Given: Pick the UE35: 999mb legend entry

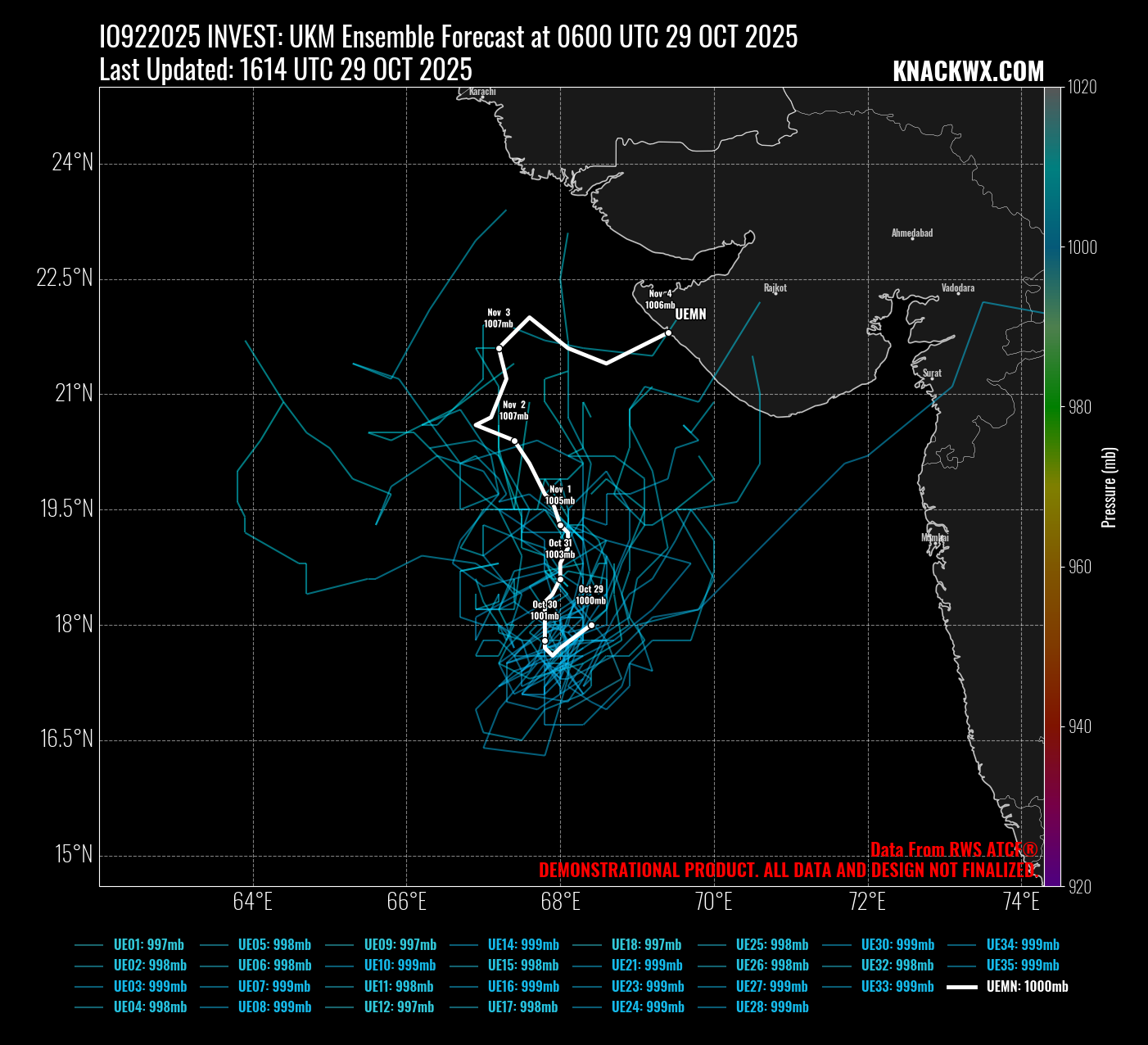Looking at the screenshot, I should pyautogui.click(x=1022, y=966).
